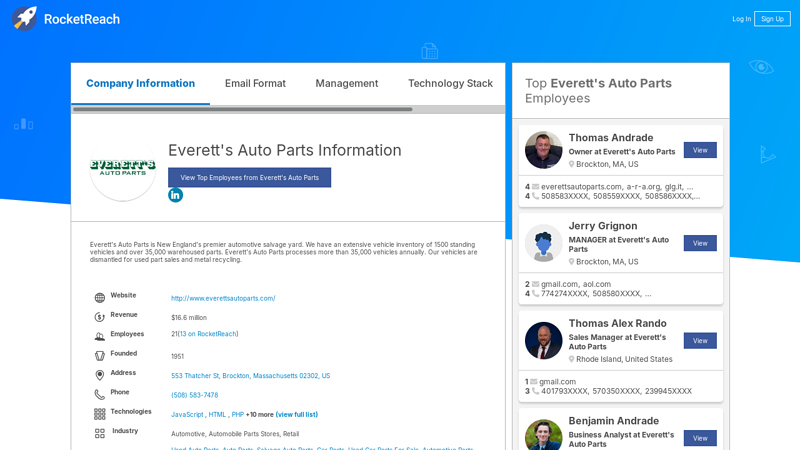This screenshot has width=800, height=450.
Task: View Jerry Grignon's profile
Action: pyautogui.click(x=700, y=243)
